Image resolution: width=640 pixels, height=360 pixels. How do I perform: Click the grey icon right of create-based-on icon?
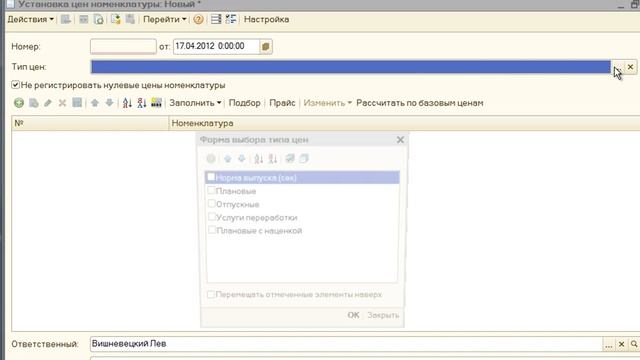(x=130, y=19)
